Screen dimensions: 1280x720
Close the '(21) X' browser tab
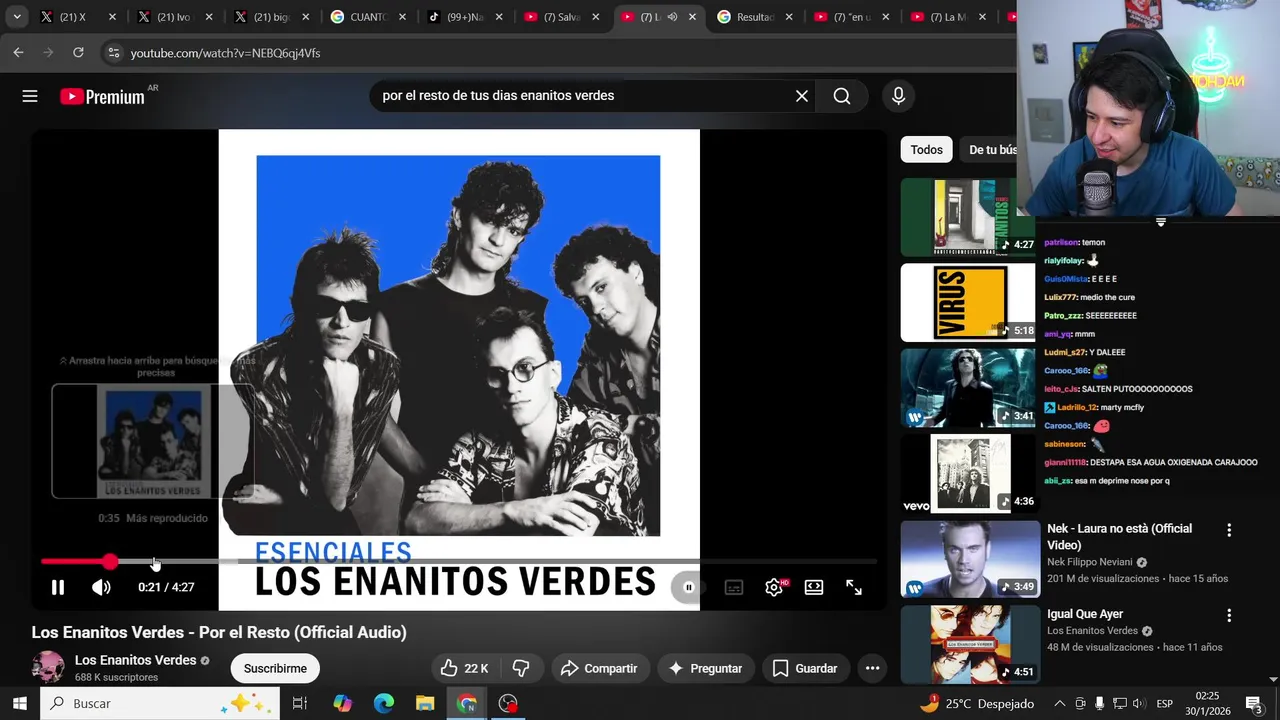(x=112, y=17)
